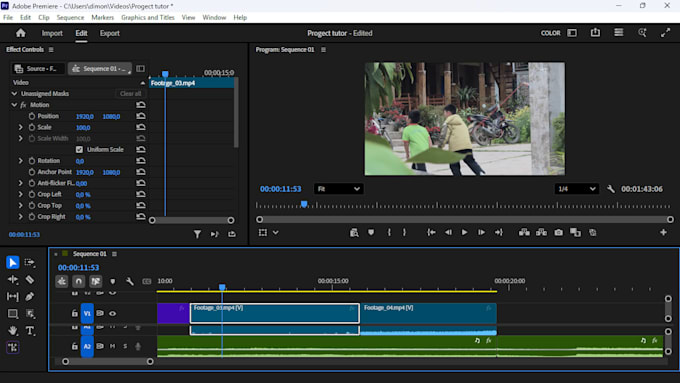Toggle Uniform Scale checkbox
The height and width of the screenshot is (383, 680).
point(79,150)
